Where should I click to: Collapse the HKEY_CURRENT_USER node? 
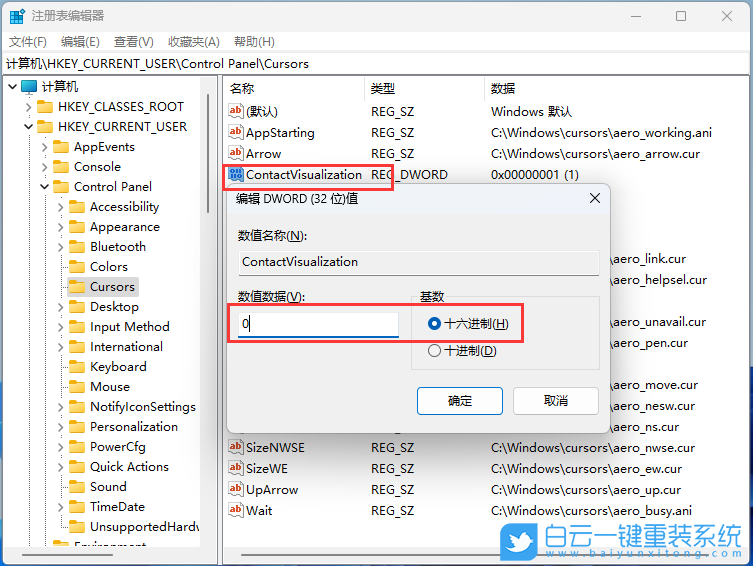pyautogui.click(x=28, y=127)
